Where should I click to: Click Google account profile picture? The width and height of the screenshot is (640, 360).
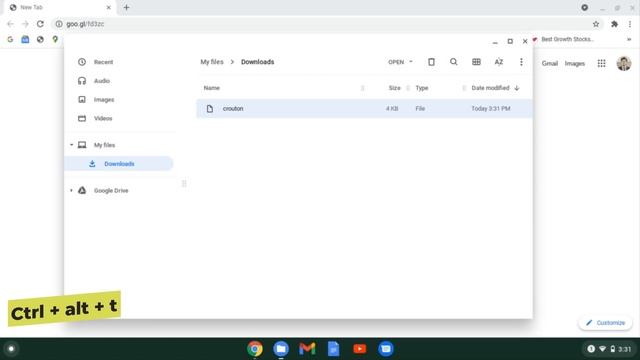tap(624, 64)
